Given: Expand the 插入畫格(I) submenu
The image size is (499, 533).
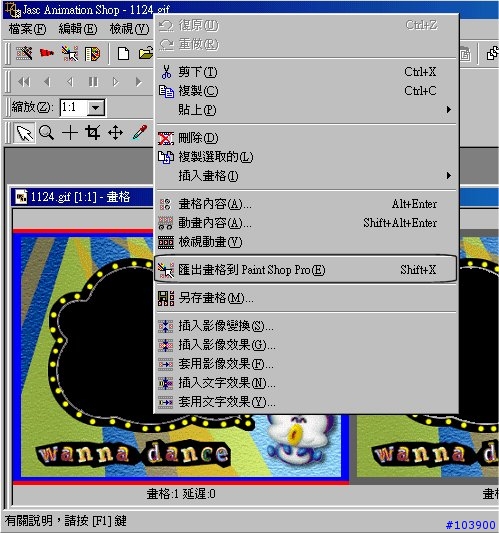Looking at the screenshot, I should tap(306, 176).
